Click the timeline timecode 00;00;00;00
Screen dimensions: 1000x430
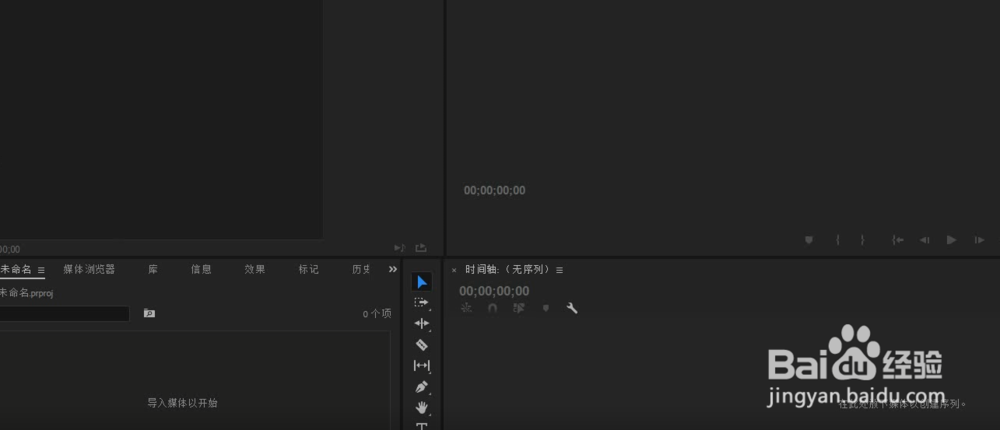coord(494,292)
